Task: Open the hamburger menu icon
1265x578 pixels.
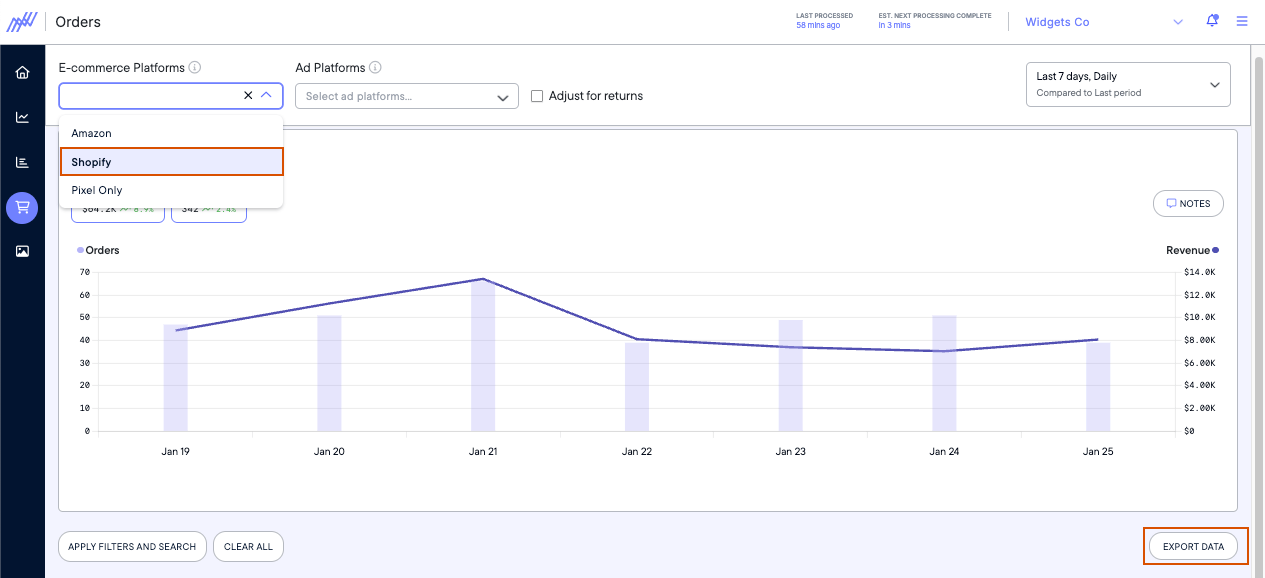Action: point(1242,21)
